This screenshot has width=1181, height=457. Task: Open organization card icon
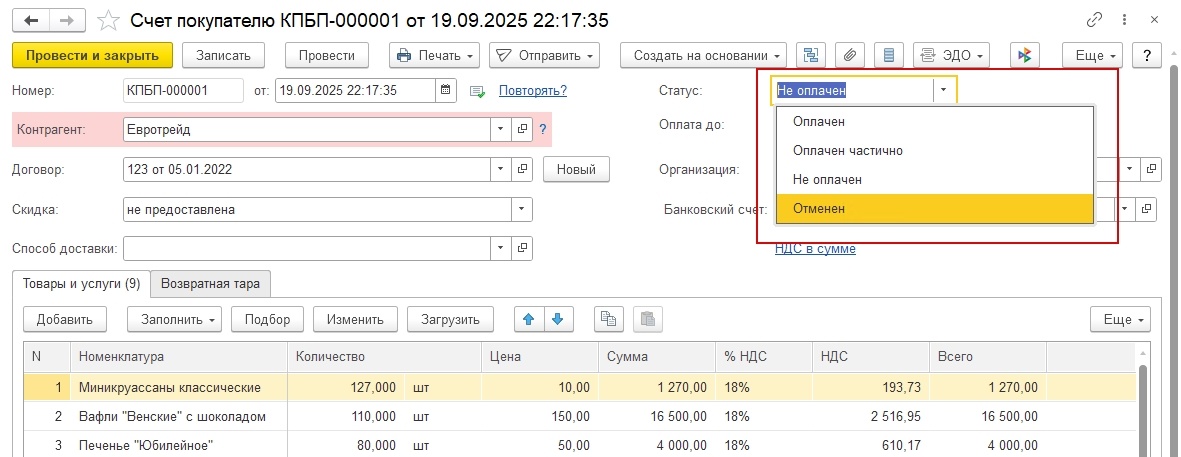(1151, 169)
